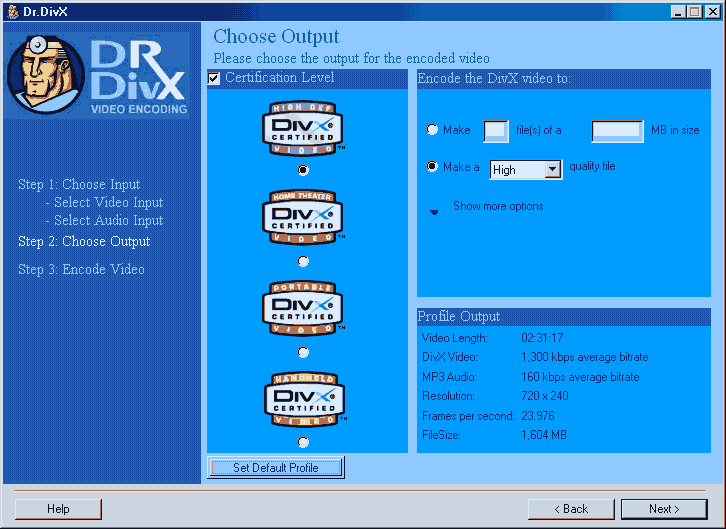This screenshot has width=726, height=529.
Task: Go Back to the previous step
Action: click(570, 509)
